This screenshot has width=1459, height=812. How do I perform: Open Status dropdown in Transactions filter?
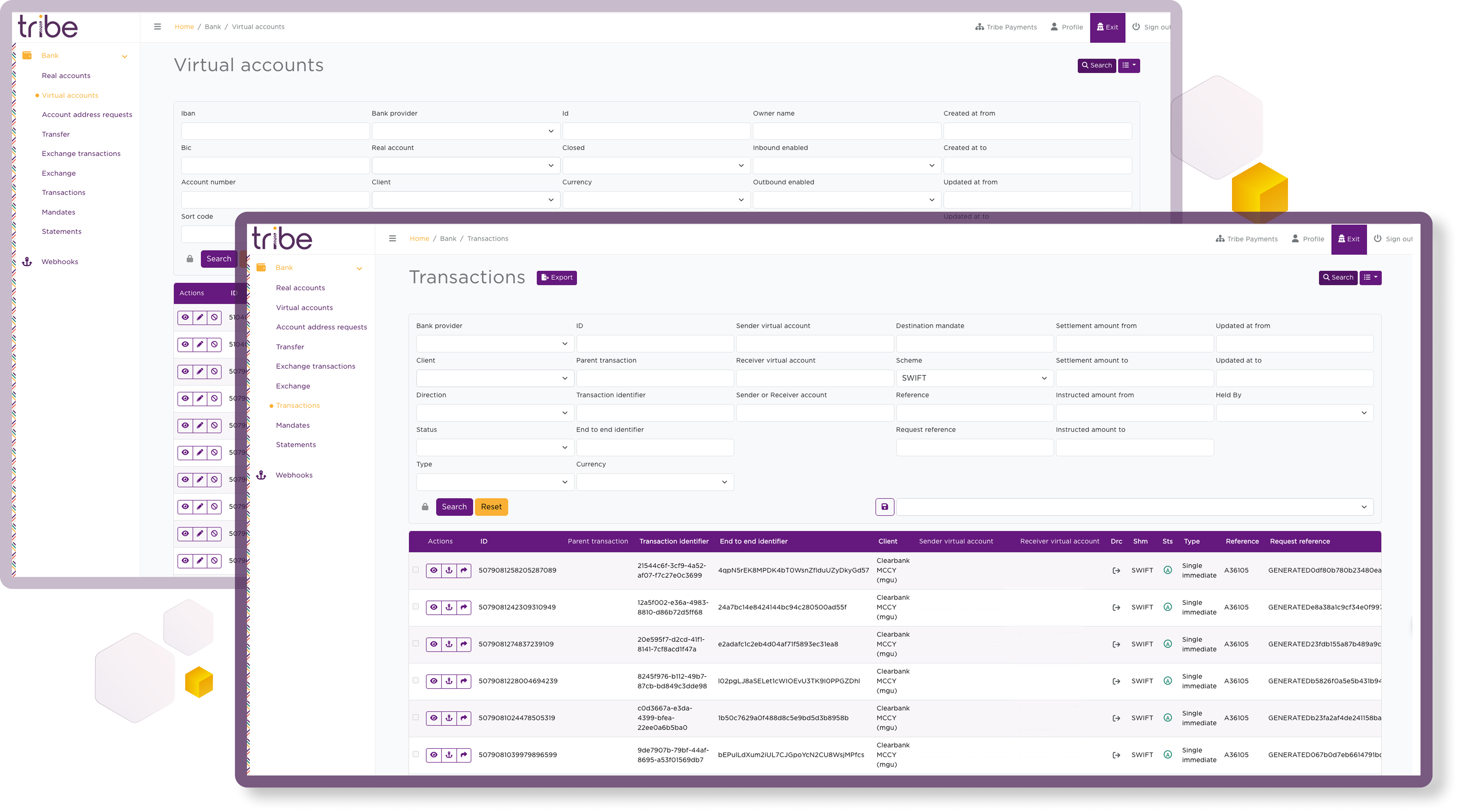tap(495, 447)
